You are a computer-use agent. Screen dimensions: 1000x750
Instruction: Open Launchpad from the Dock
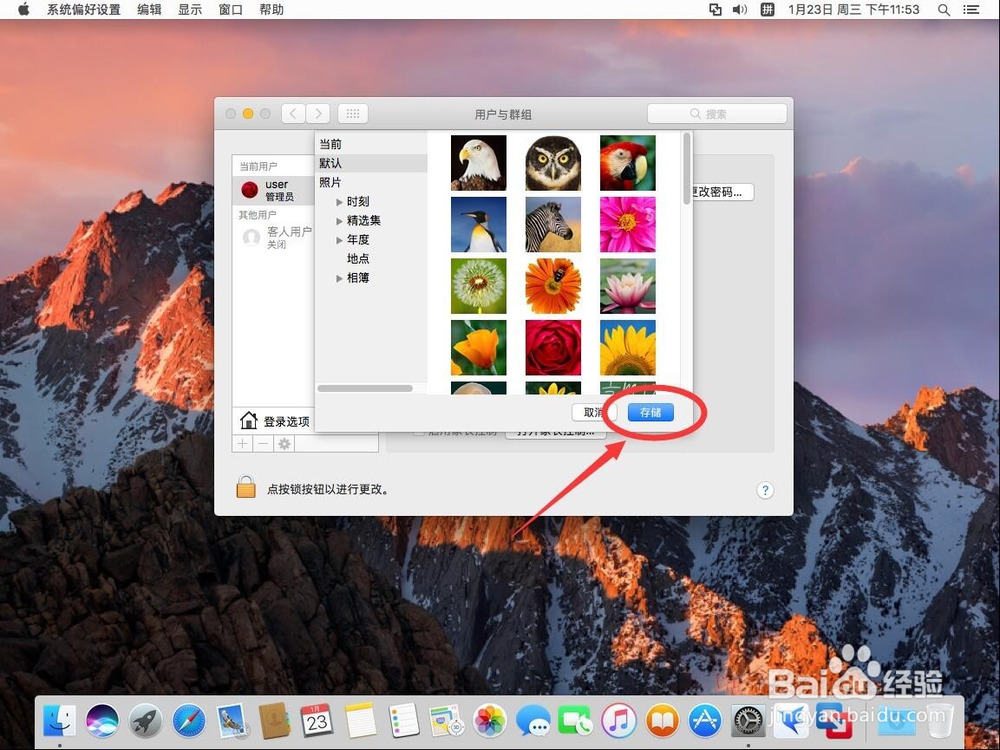click(145, 721)
